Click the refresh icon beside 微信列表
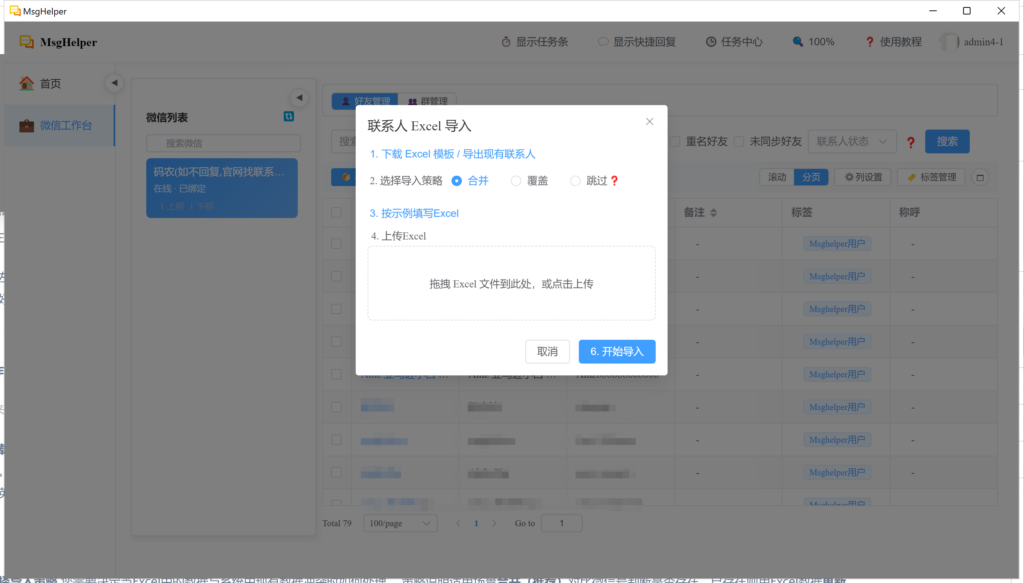The width and height of the screenshot is (1024, 583). [289, 117]
